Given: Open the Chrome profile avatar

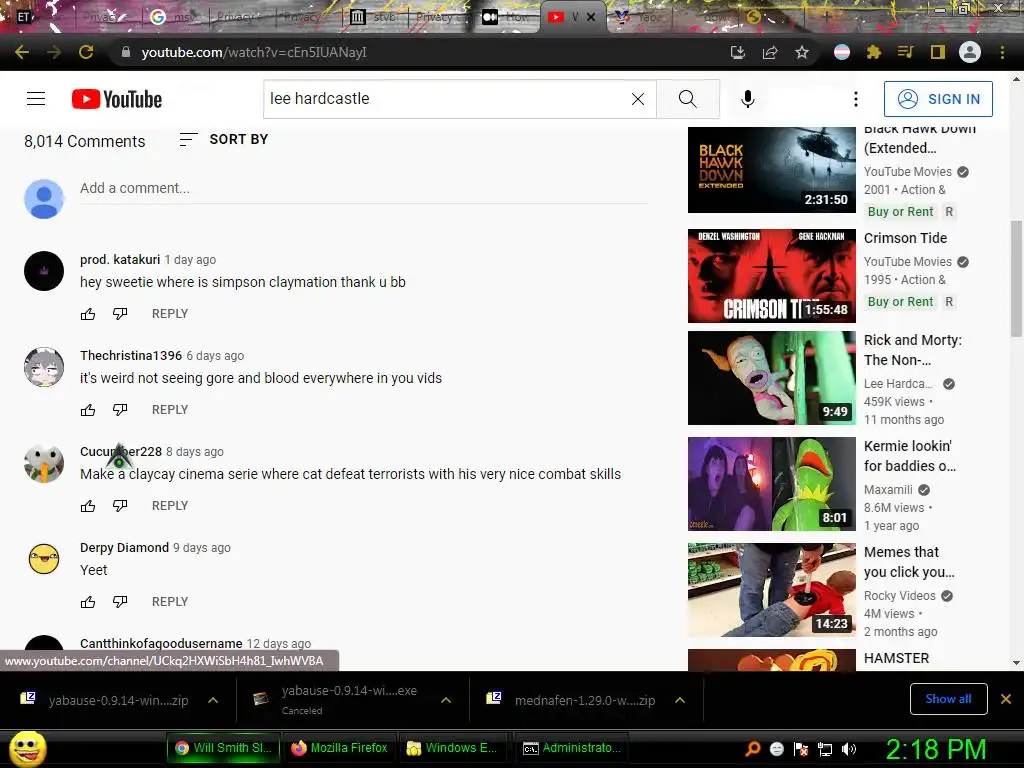Looking at the screenshot, I should click(x=970, y=52).
